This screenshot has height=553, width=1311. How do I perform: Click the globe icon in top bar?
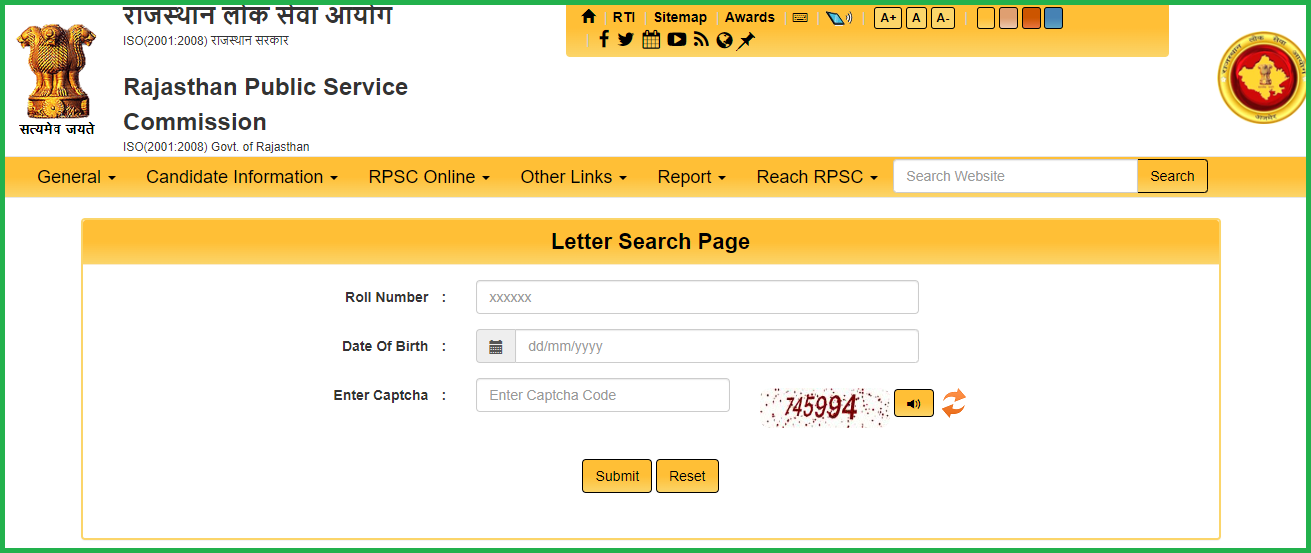(x=725, y=41)
